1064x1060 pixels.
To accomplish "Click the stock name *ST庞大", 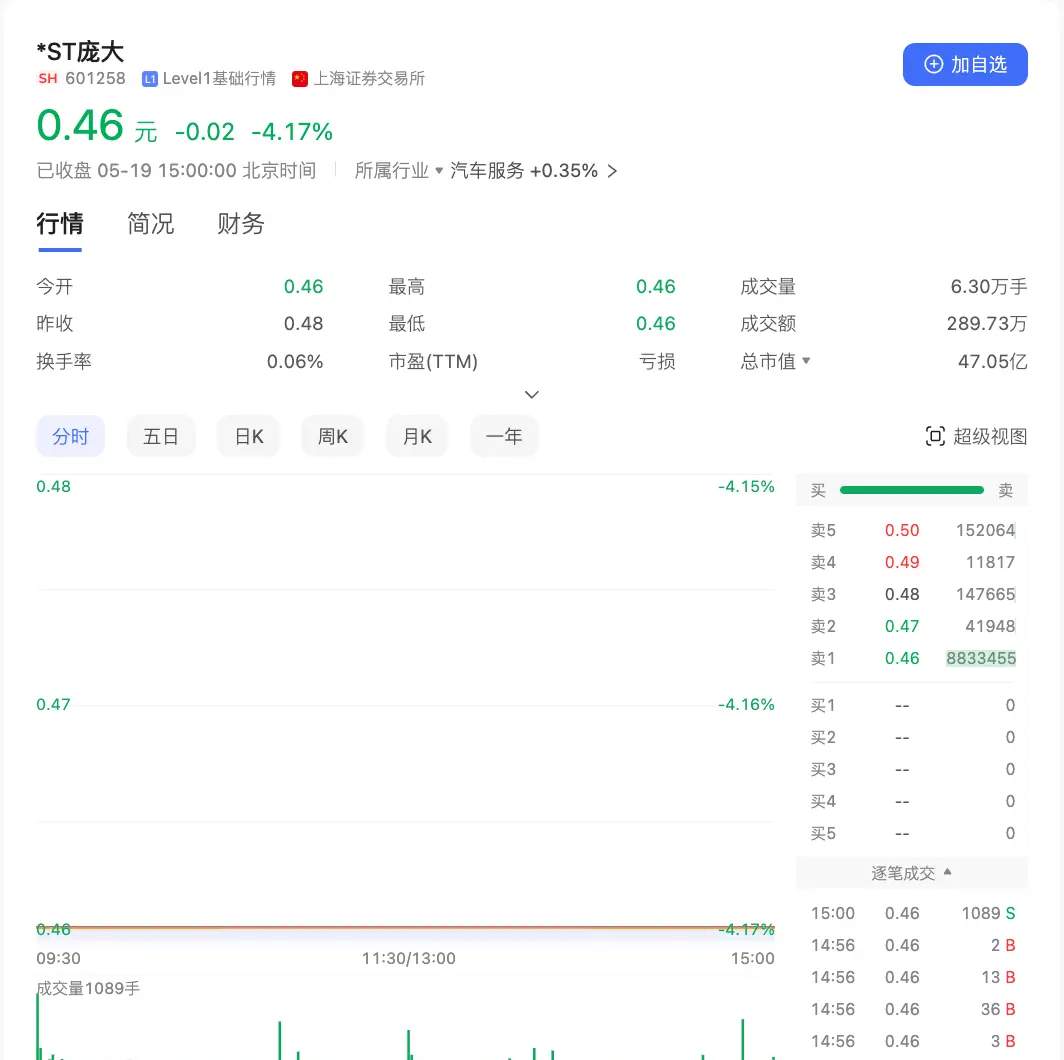I will (80, 52).
